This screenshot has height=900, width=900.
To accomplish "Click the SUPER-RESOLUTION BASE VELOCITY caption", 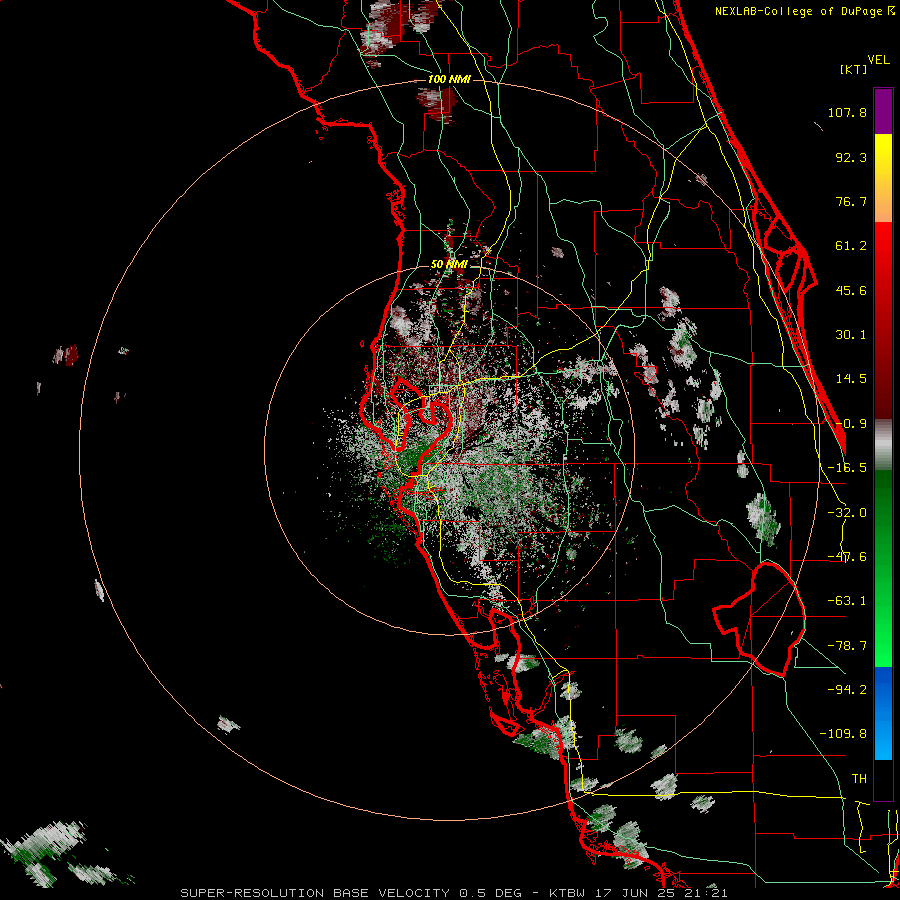I will [x=454, y=893].
